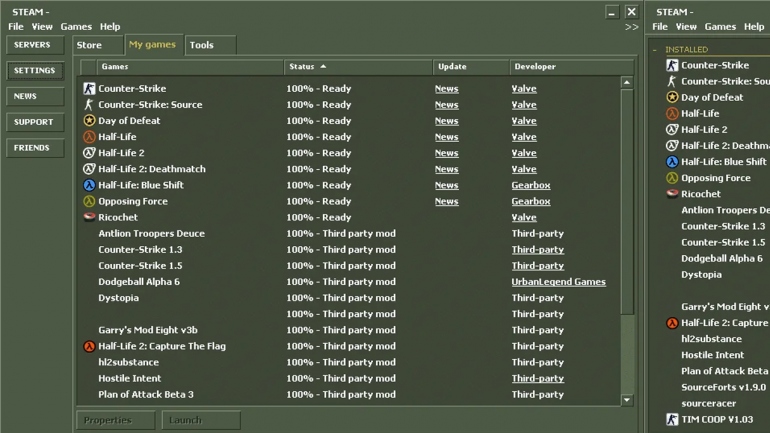Click Half-Life 2: Capture The Flag icon
This screenshot has width=770, height=433.
tap(89, 346)
